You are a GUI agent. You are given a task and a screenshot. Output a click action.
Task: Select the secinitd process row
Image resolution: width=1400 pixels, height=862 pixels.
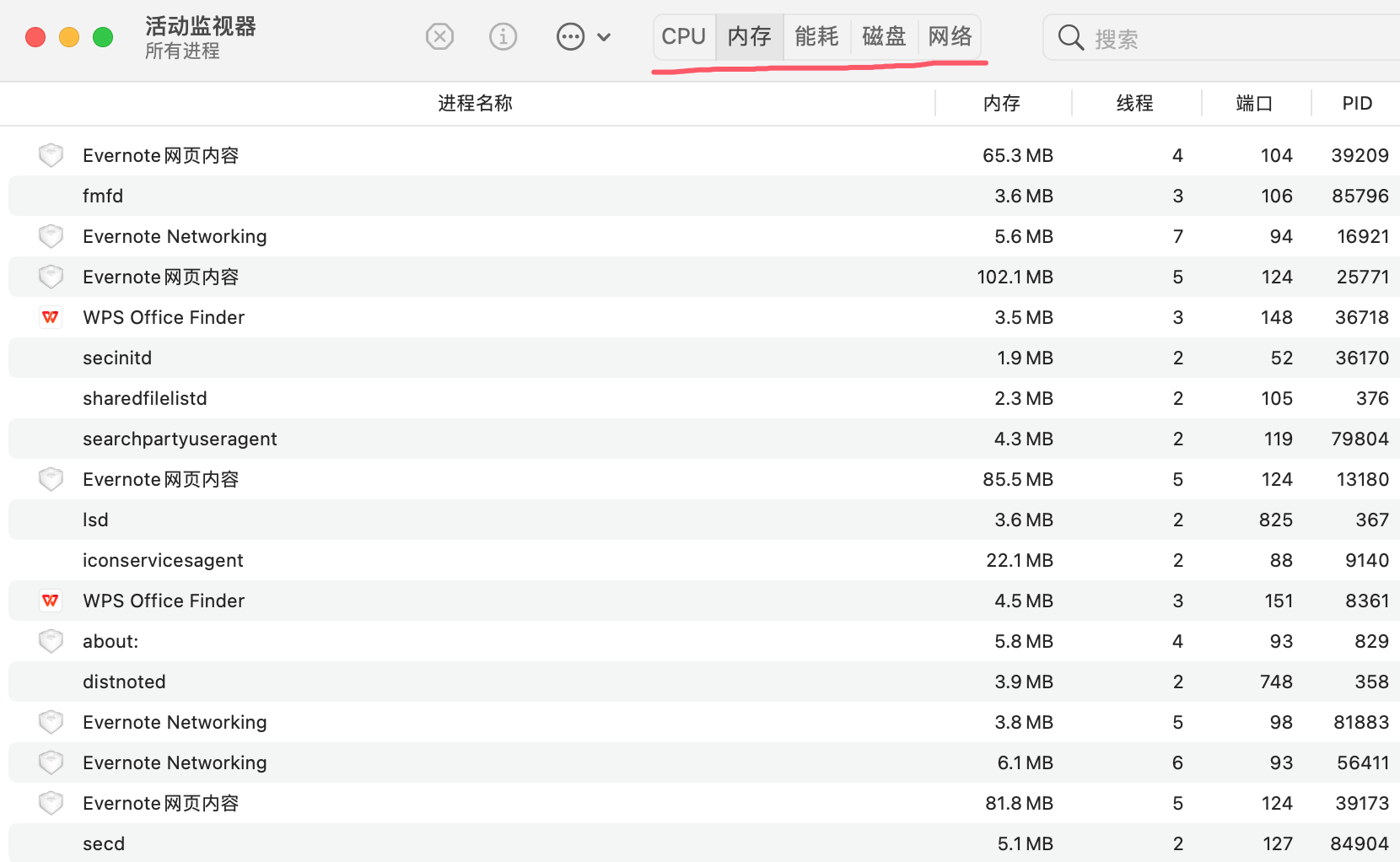[x=704, y=358]
